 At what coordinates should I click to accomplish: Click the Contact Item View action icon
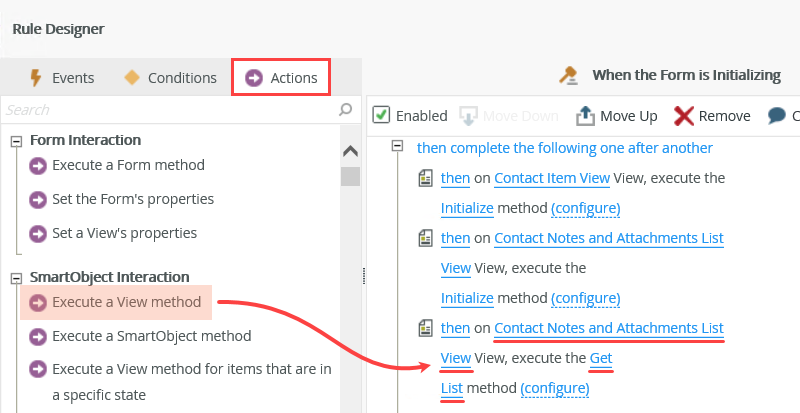pyautogui.click(x=425, y=179)
